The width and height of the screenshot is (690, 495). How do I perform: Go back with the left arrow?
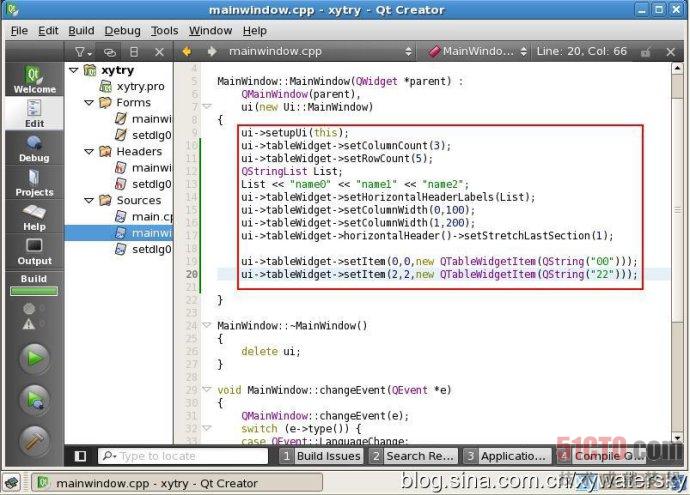(x=187, y=51)
